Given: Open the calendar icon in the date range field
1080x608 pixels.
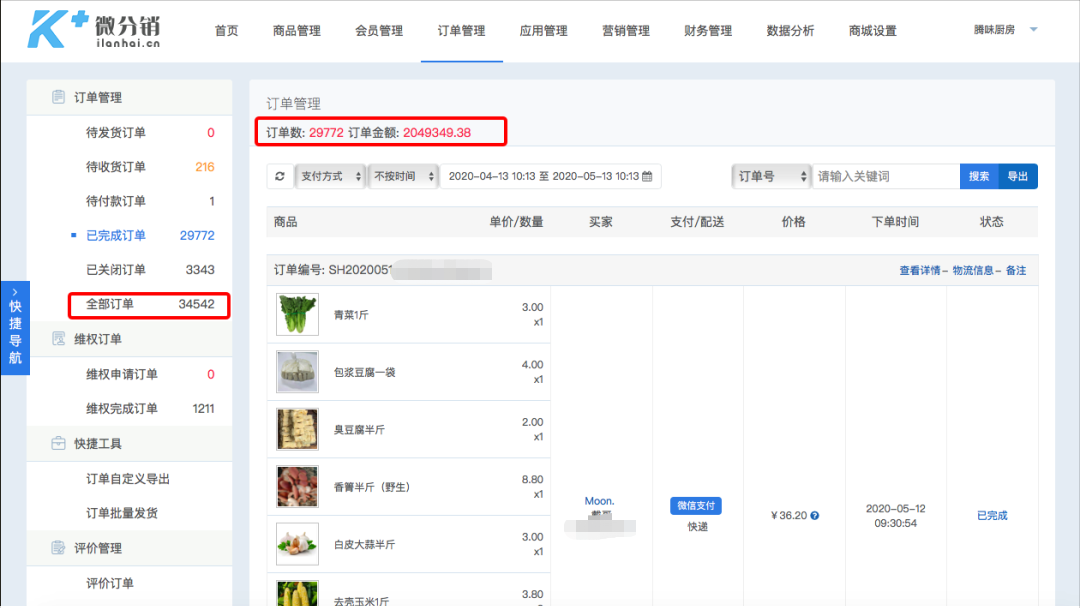Looking at the screenshot, I should 645,176.
